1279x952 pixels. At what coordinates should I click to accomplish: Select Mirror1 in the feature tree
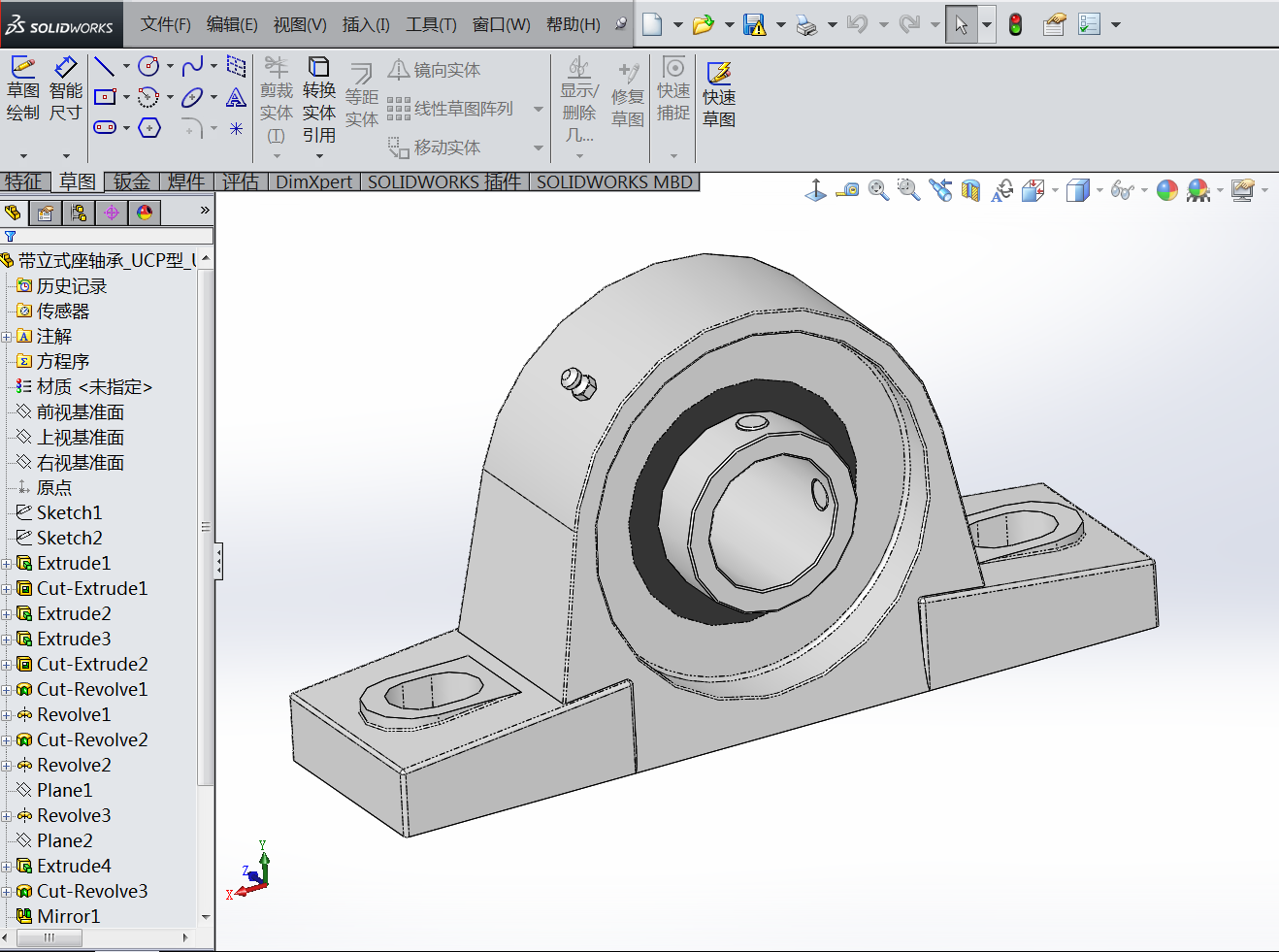point(68,916)
